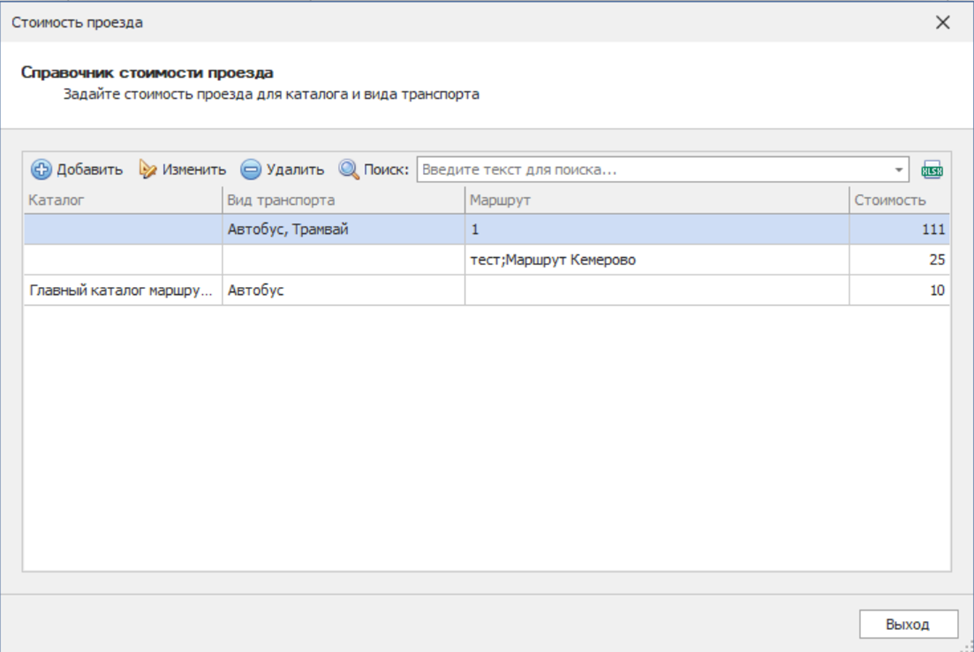974x652 pixels.
Task: Select the тест;Маршрут Кемерово row
Action: pyautogui.click(x=553, y=260)
